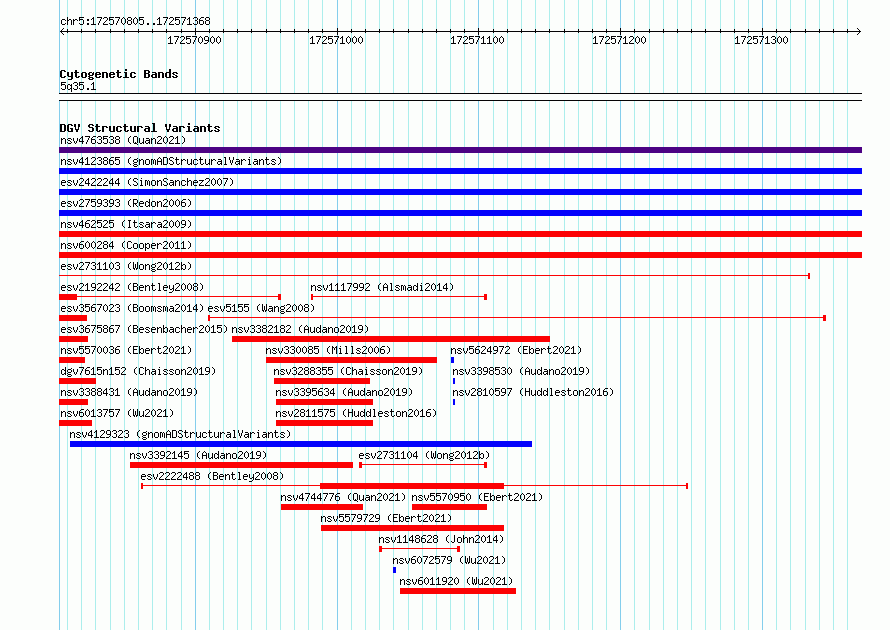The width and height of the screenshot is (890, 630).
Task: Open nsv462525 (Itsara2009) label
Action: pyautogui.click(x=126, y=224)
